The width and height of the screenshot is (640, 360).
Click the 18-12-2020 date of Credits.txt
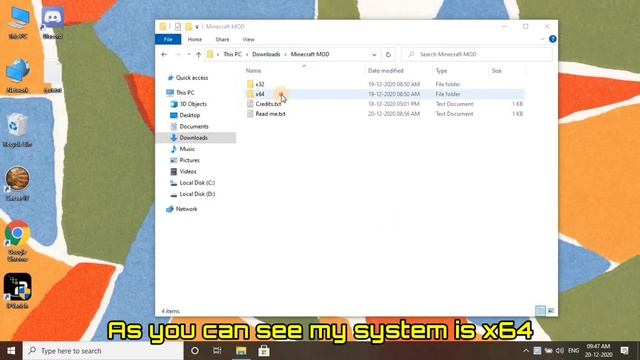click(393, 104)
